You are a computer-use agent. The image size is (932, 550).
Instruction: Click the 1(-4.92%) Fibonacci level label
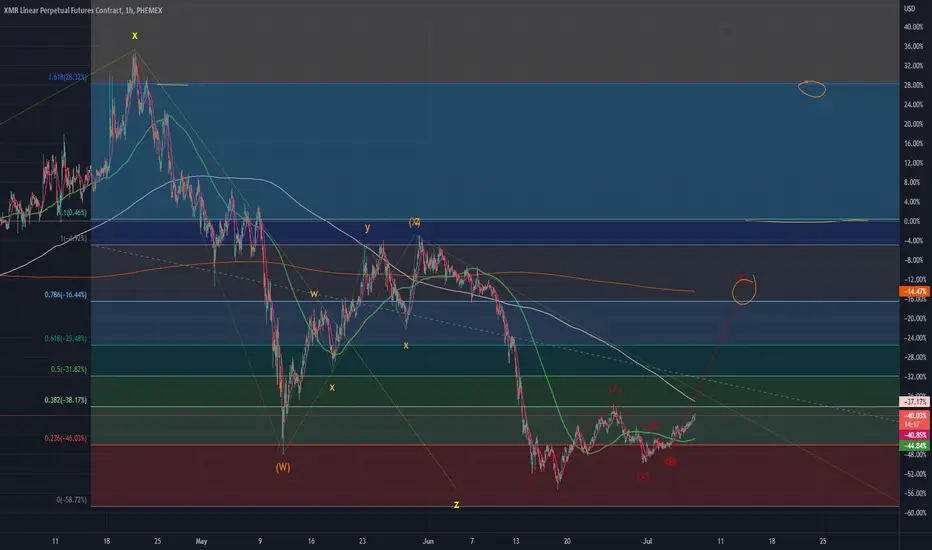(x=73, y=238)
